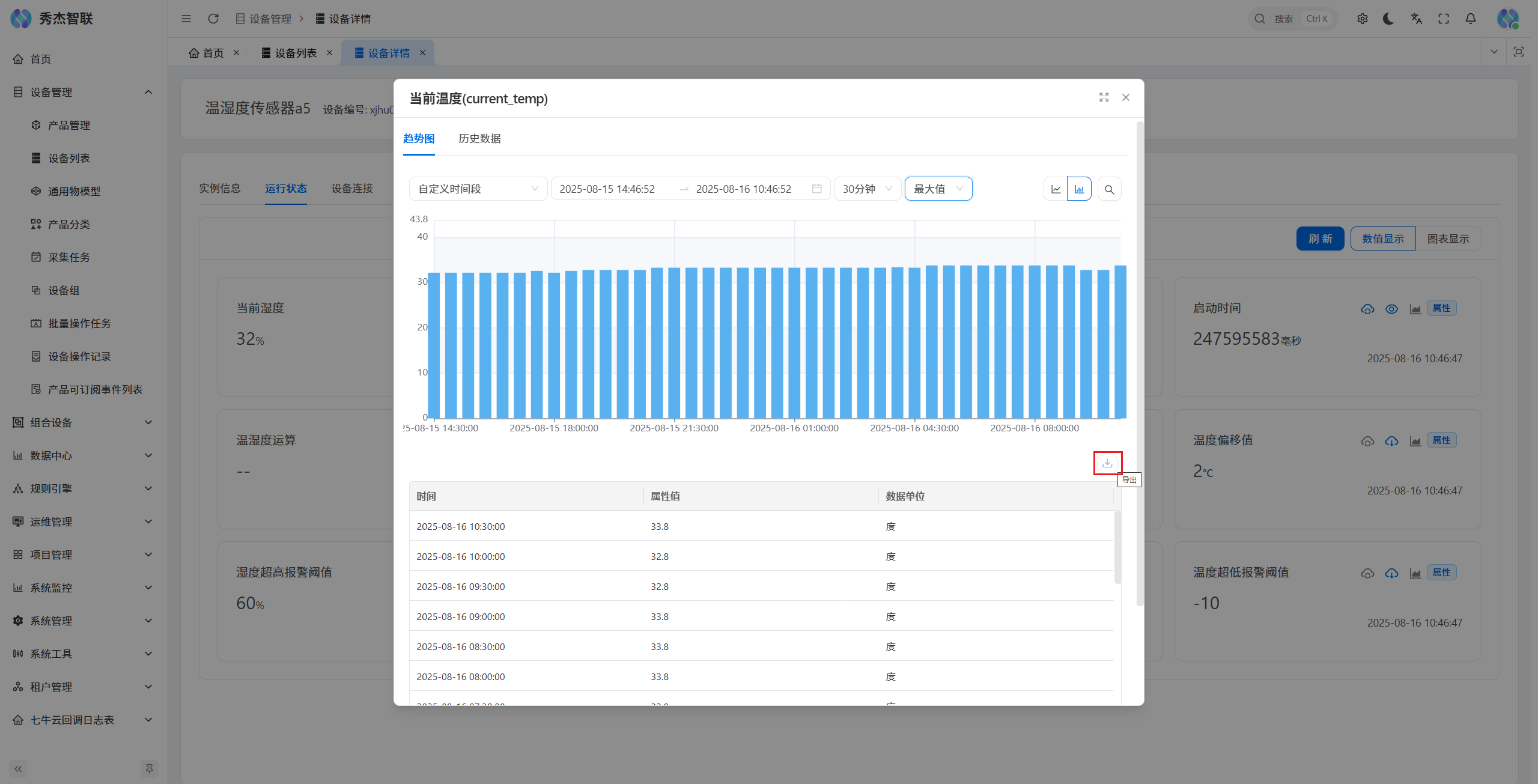This screenshot has width=1538, height=784.
Task: Open the 30分钟 interval dropdown
Action: point(866,189)
